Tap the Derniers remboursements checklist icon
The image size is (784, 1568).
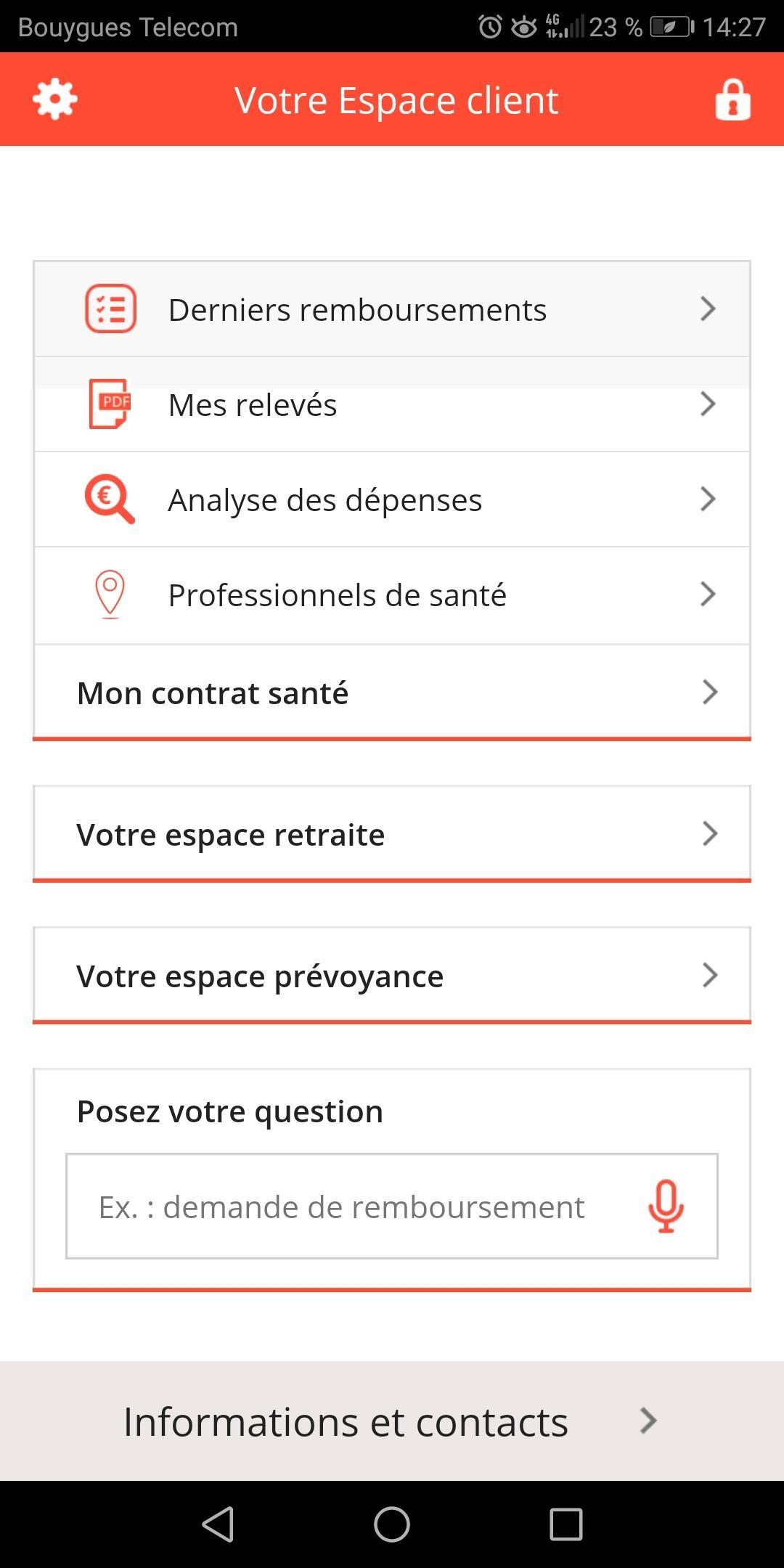click(x=111, y=309)
